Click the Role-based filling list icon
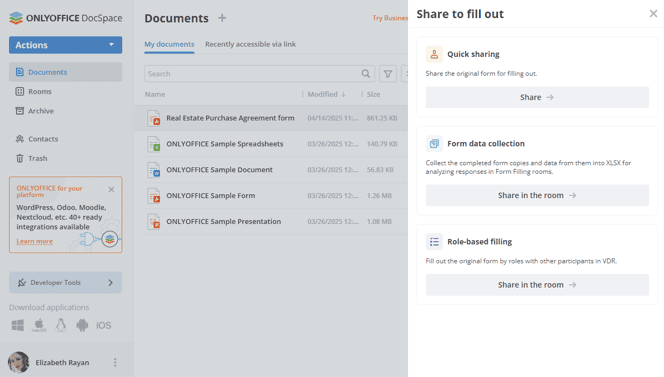Viewport: 664px width, 377px height. point(434,241)
